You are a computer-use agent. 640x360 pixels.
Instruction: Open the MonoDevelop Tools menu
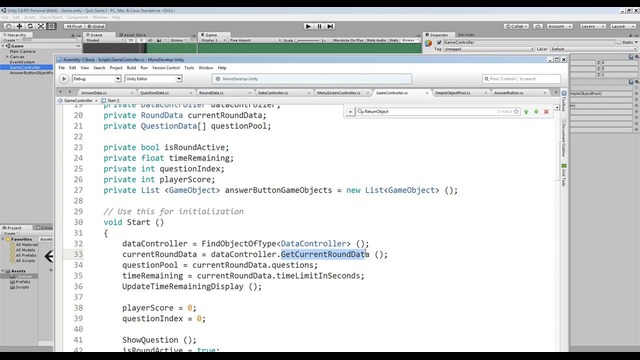click(189, 68)
